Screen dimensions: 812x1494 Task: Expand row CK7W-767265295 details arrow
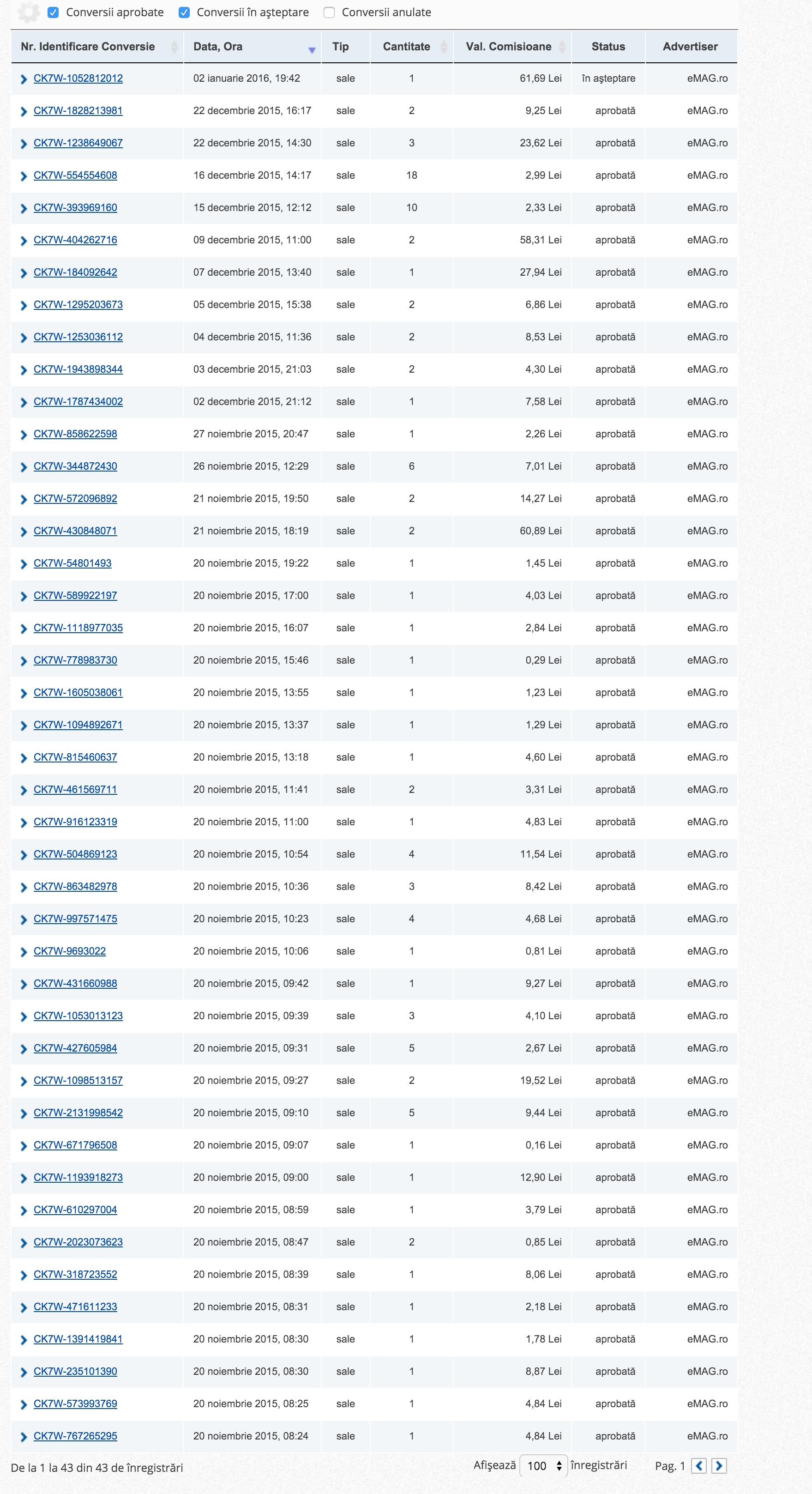pyautogui.click(x=24, y=1437)
